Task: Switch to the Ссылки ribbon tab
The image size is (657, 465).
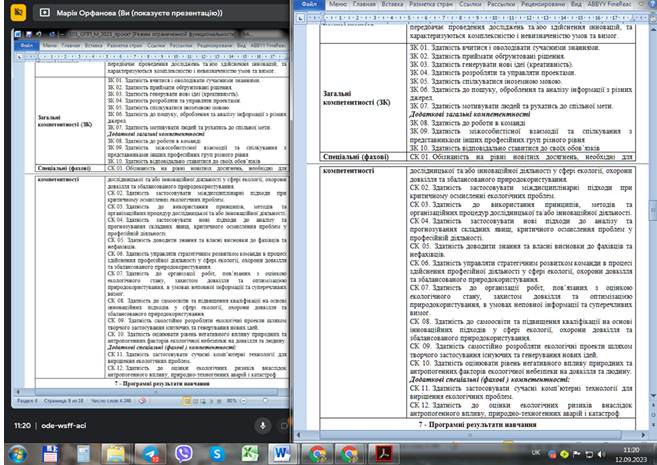Action: click(471, 5)
